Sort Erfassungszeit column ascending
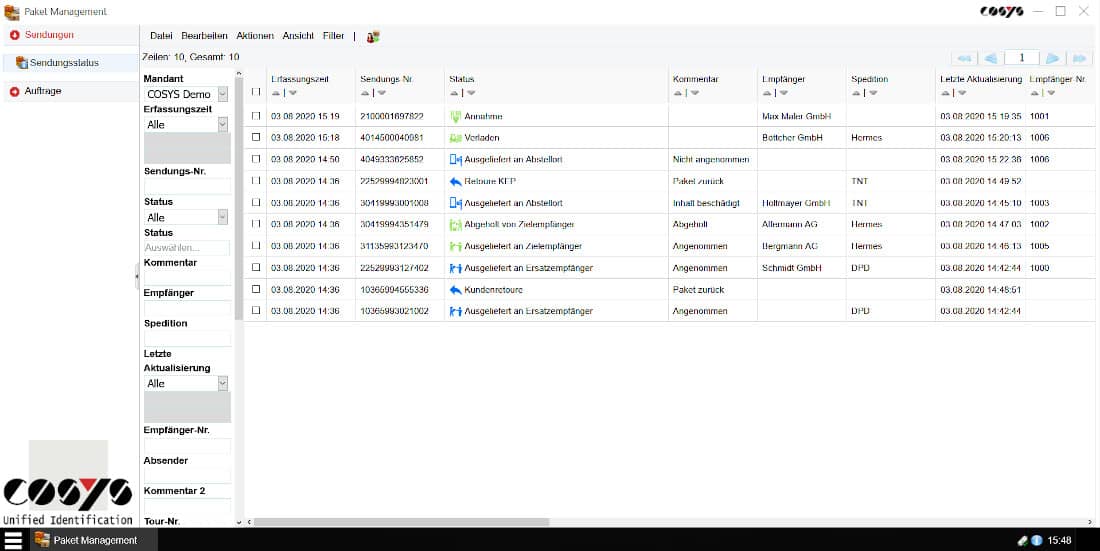1100x551 pixels. point(276,93)
